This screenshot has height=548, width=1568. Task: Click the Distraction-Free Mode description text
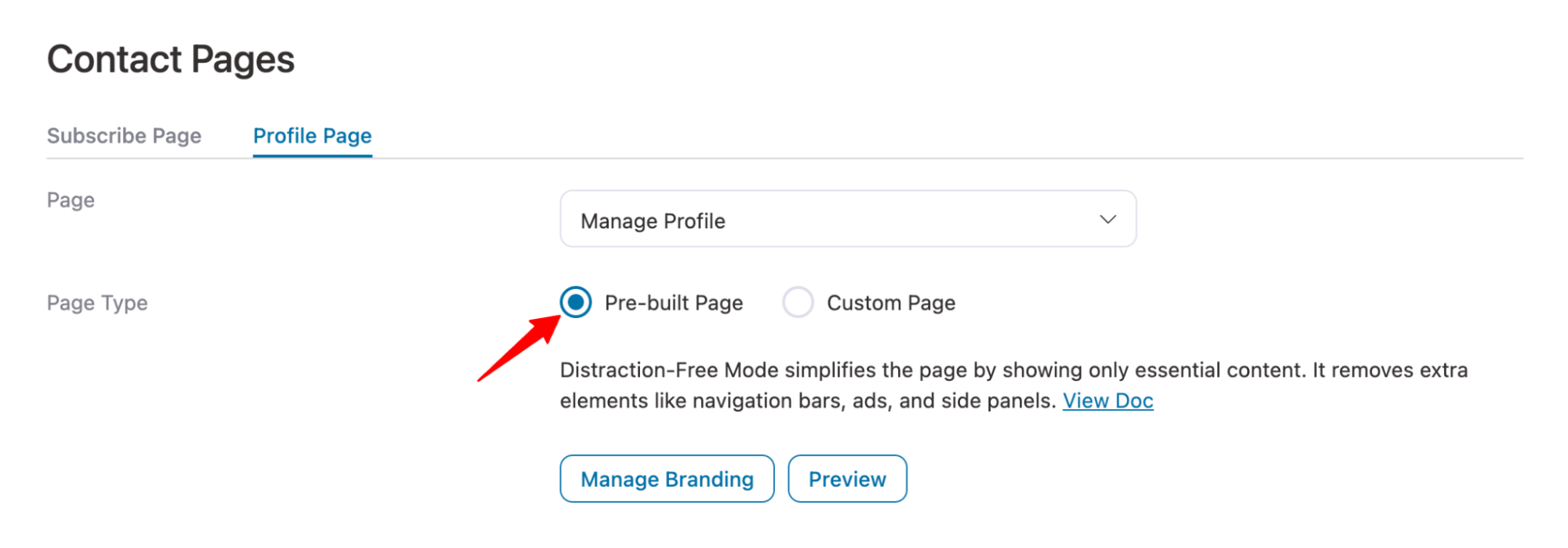pos(1013,370)
